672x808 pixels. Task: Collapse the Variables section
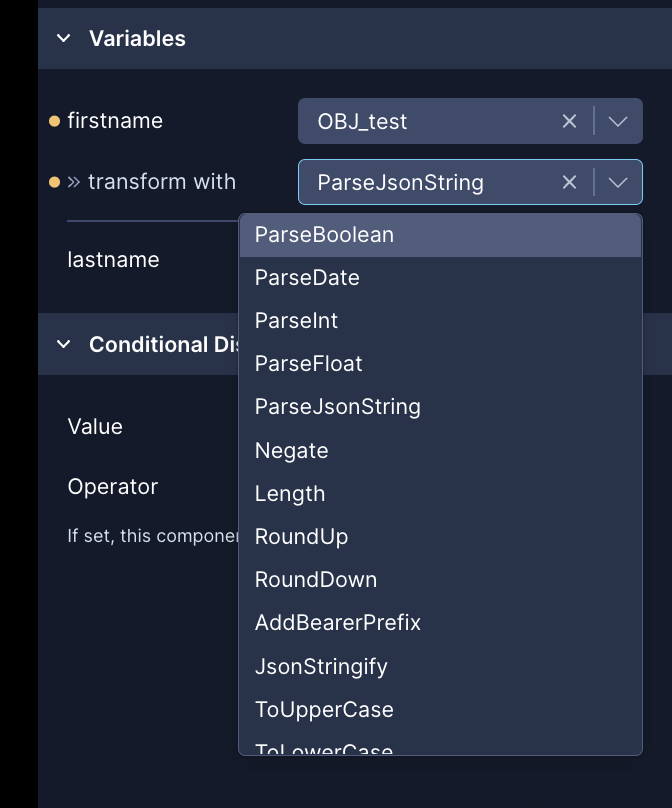[x=63, y=38]
